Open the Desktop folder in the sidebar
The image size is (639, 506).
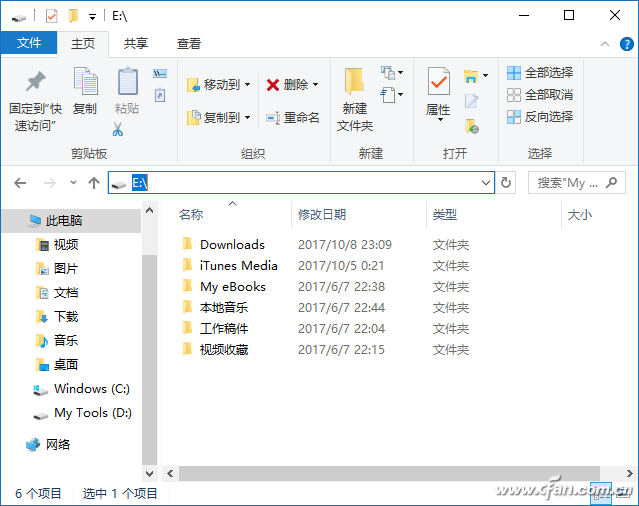point(57,365)
